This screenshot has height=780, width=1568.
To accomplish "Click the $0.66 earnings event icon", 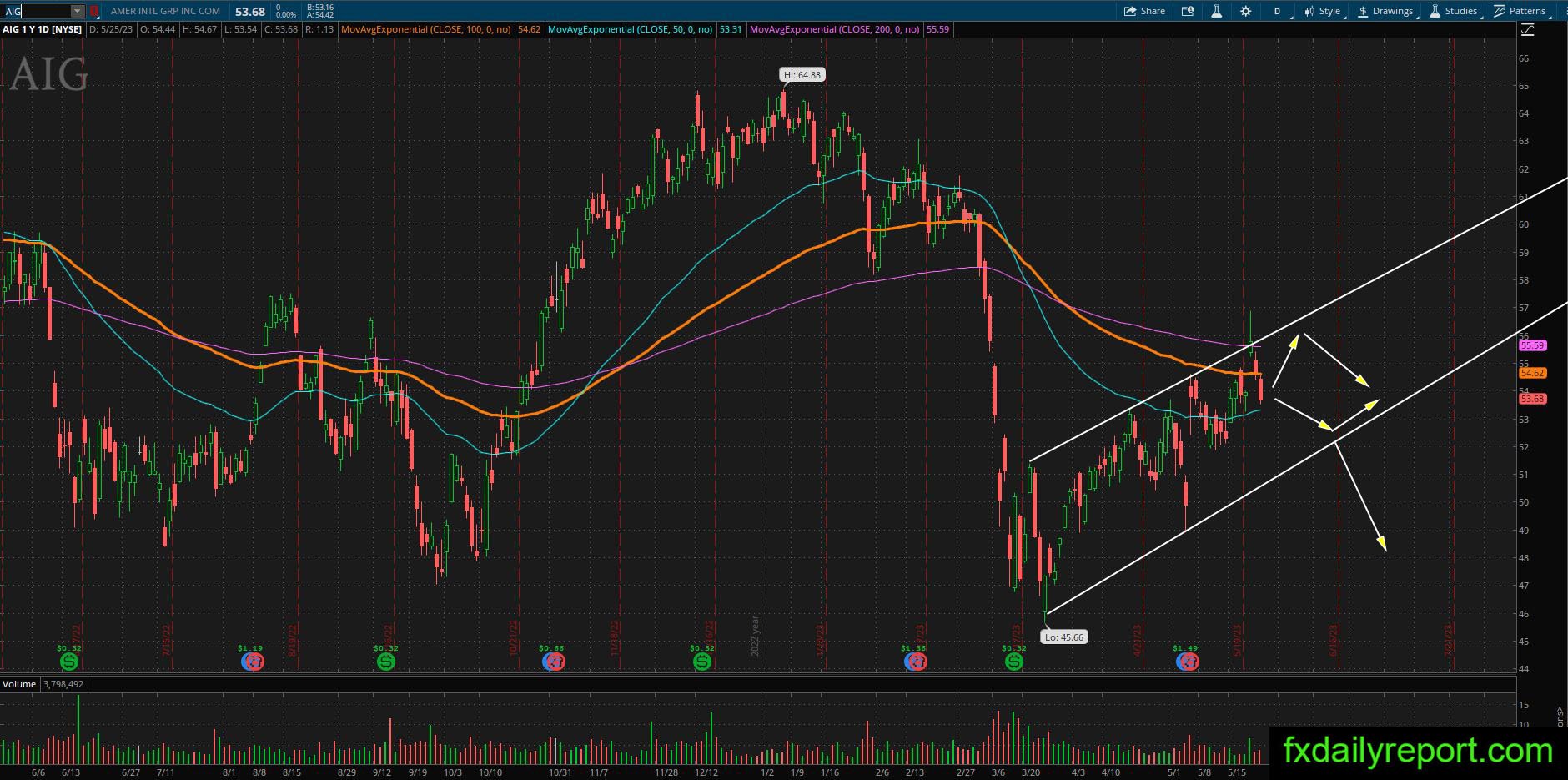I will (x=553, y=662).
